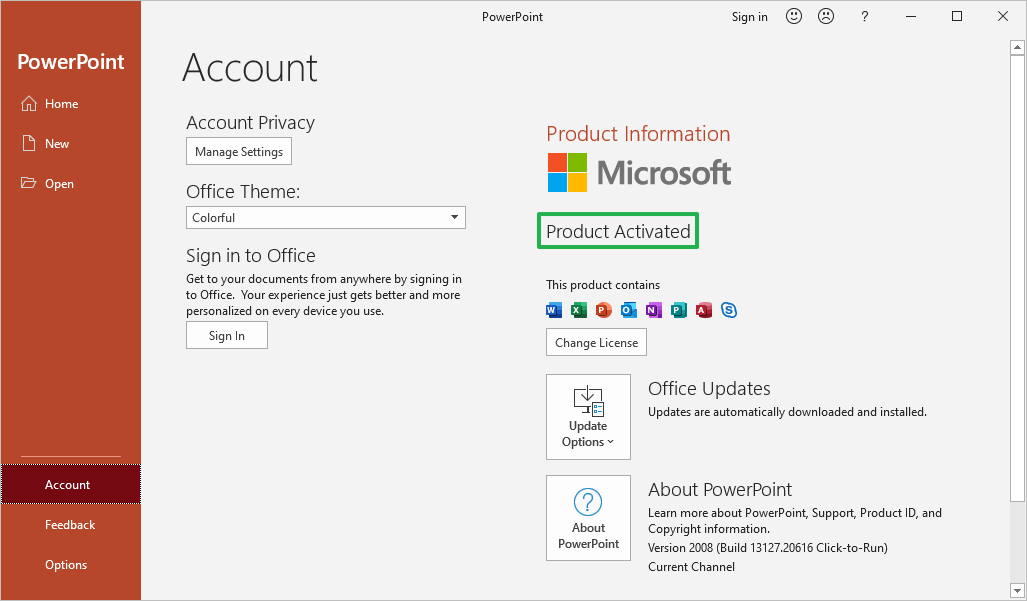The image size is (1027, 601).
Task: Open Feedback from the sidebar
Action: click(x=71, y=524)
